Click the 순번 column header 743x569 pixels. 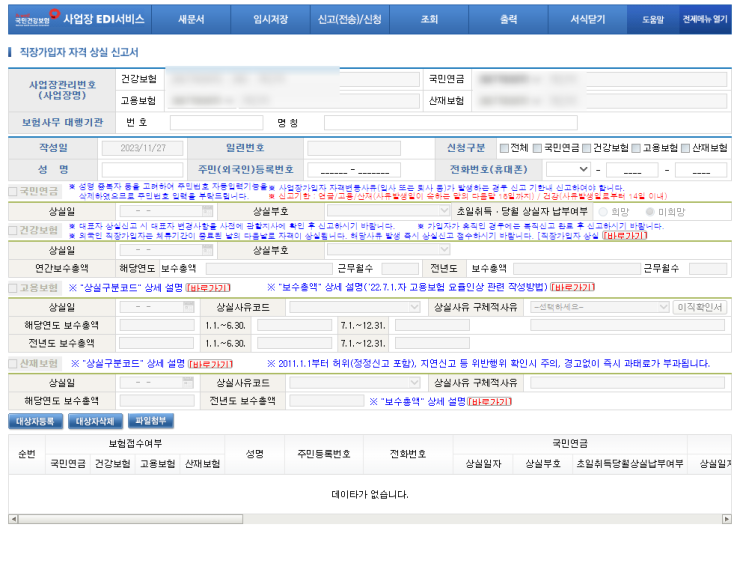[27, 454]
